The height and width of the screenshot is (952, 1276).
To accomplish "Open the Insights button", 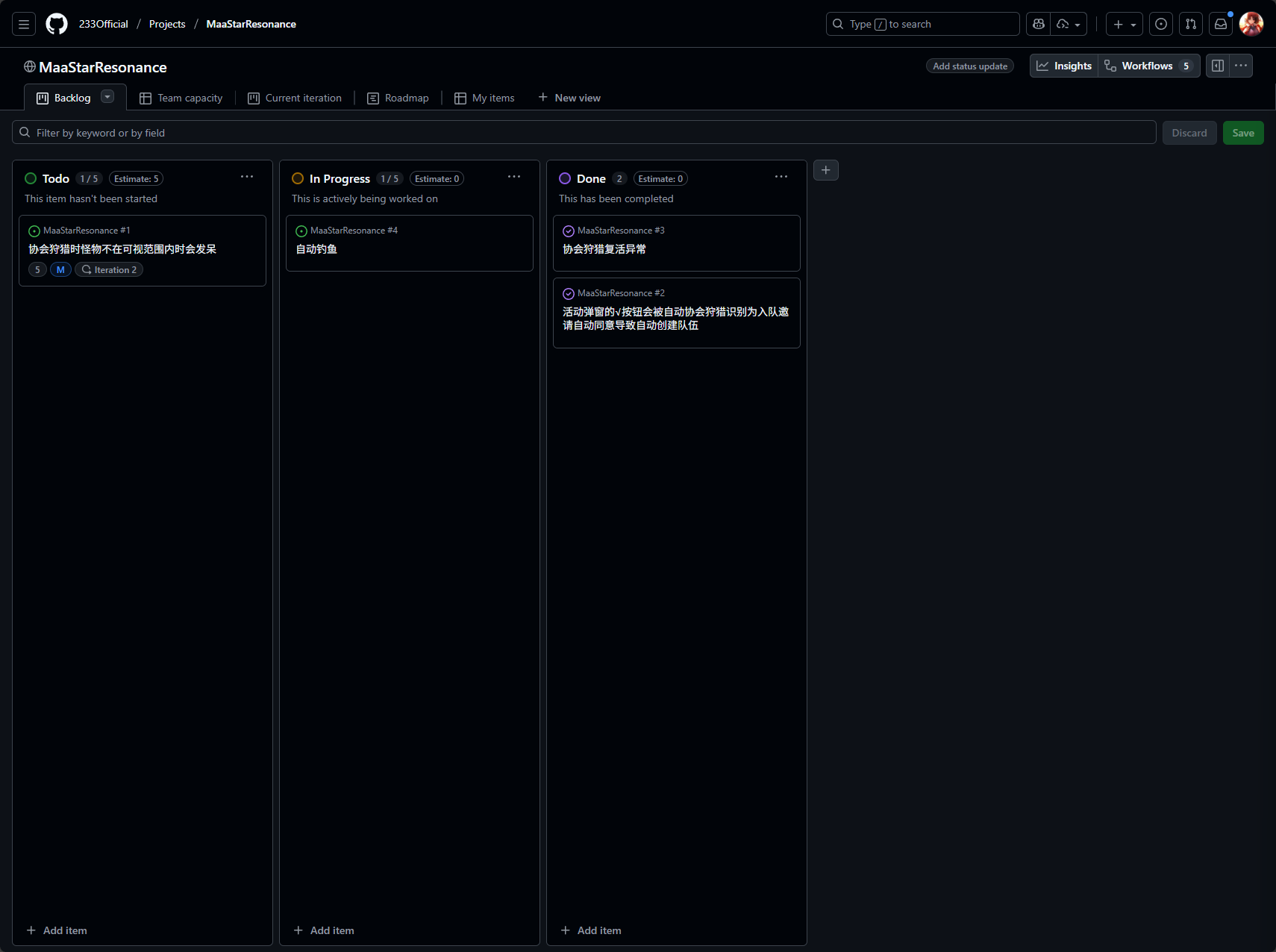I will [x=1064, y=66].
